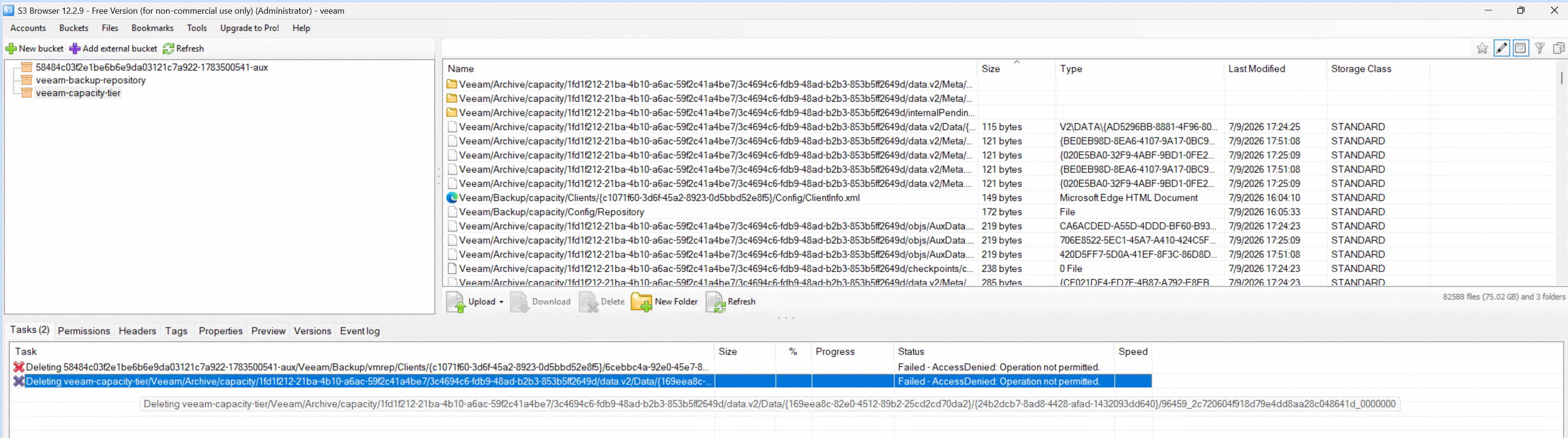1568x438 pixels.
Task: Add current path to bookmarks via star icon
Action: (1482, 48)
